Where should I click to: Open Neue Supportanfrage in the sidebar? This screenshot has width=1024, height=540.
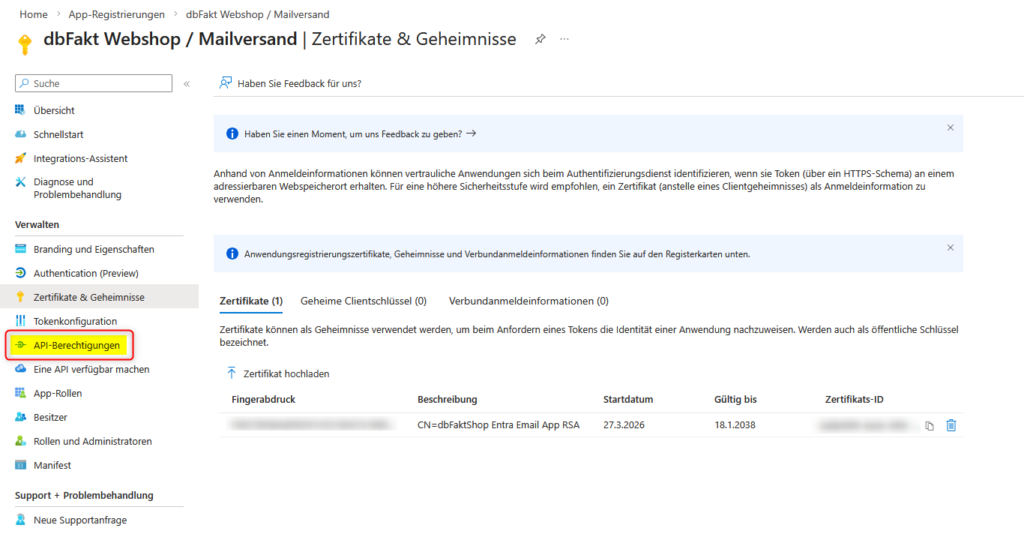click(x=80, y=520)
